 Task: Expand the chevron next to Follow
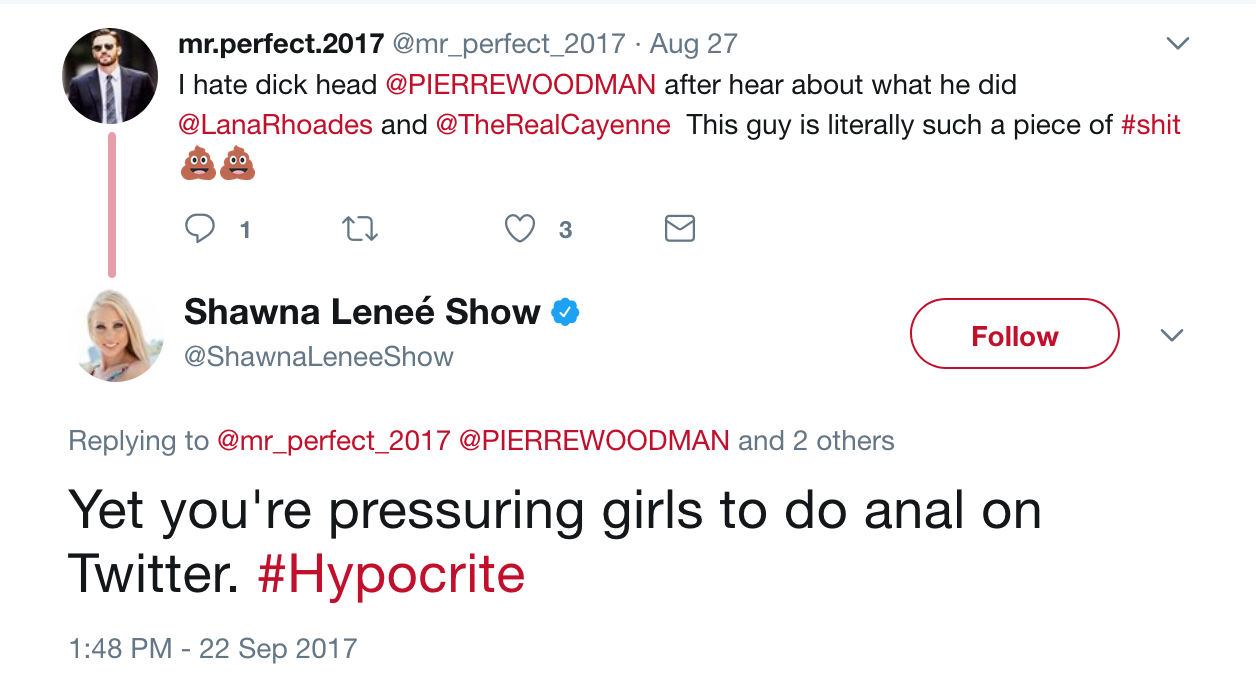1171,335
